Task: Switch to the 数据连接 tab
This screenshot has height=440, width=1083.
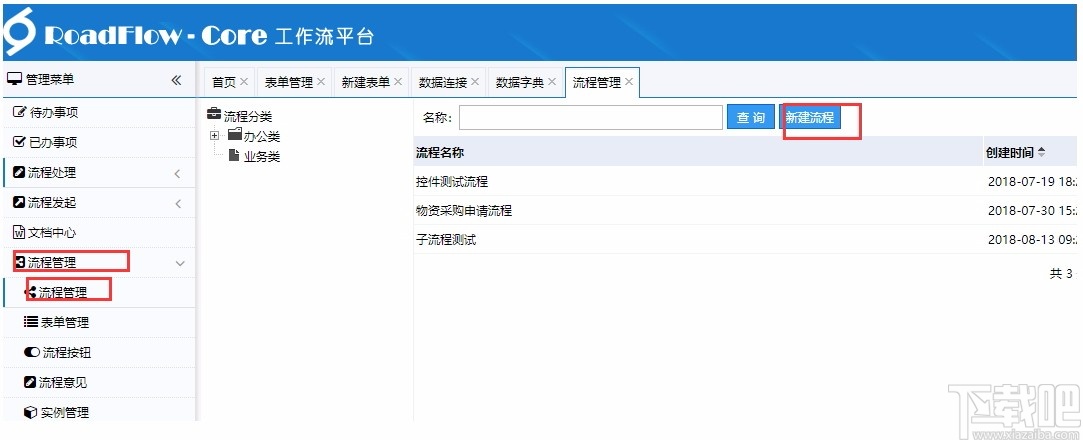Action: (x=443, y=83)
